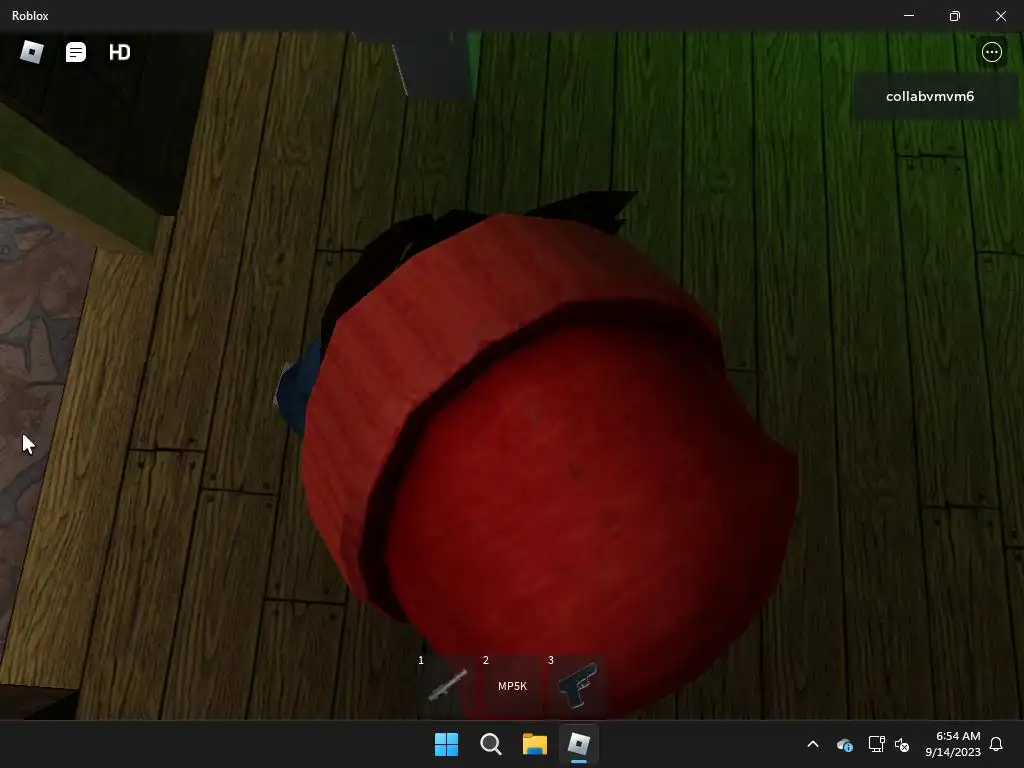Click the muted volume tray icon
The width and height of the screenshot is (1024, 768).
[x=902, y=744]
